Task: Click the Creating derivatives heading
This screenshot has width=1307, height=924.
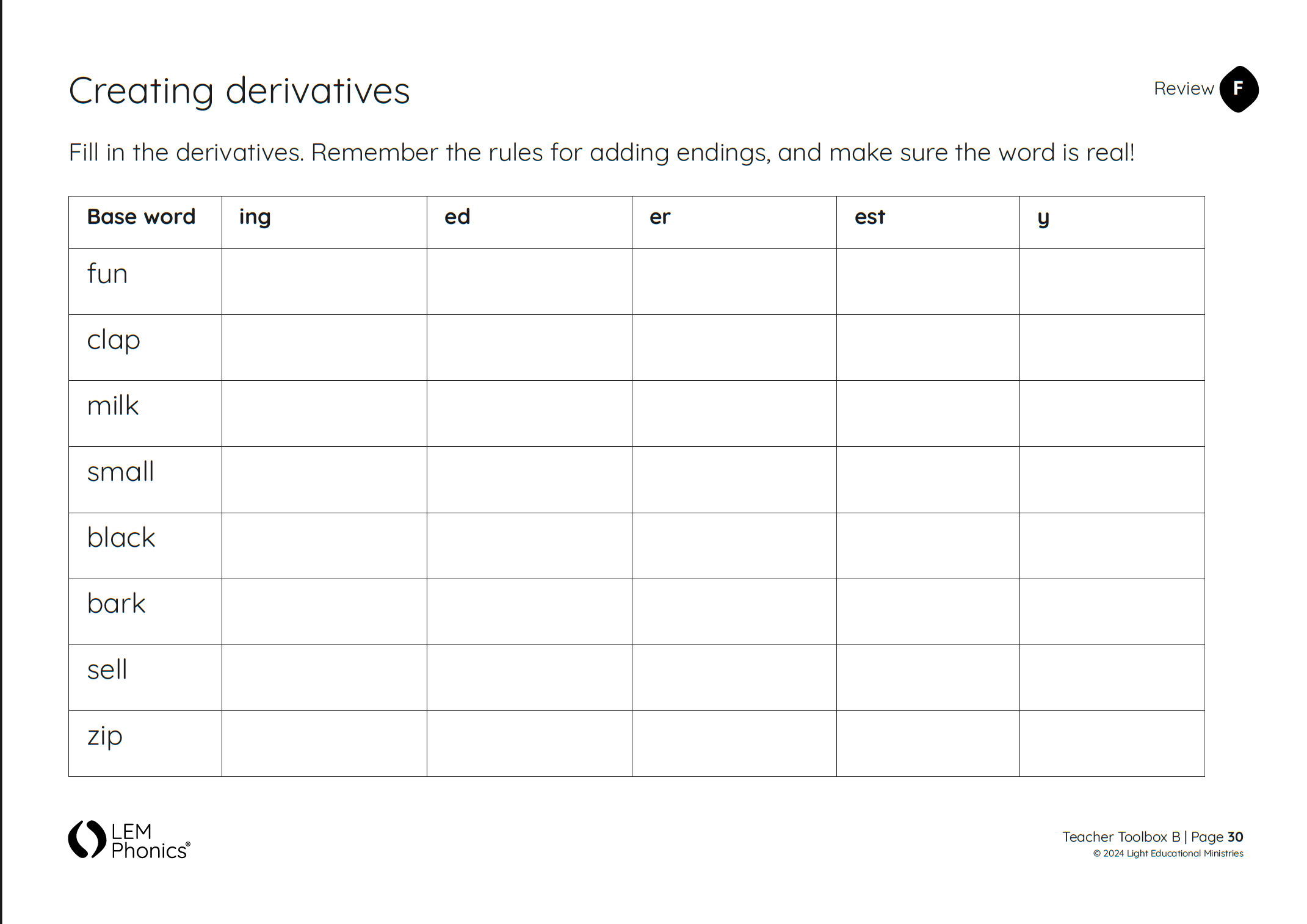Action: point(239,92)
